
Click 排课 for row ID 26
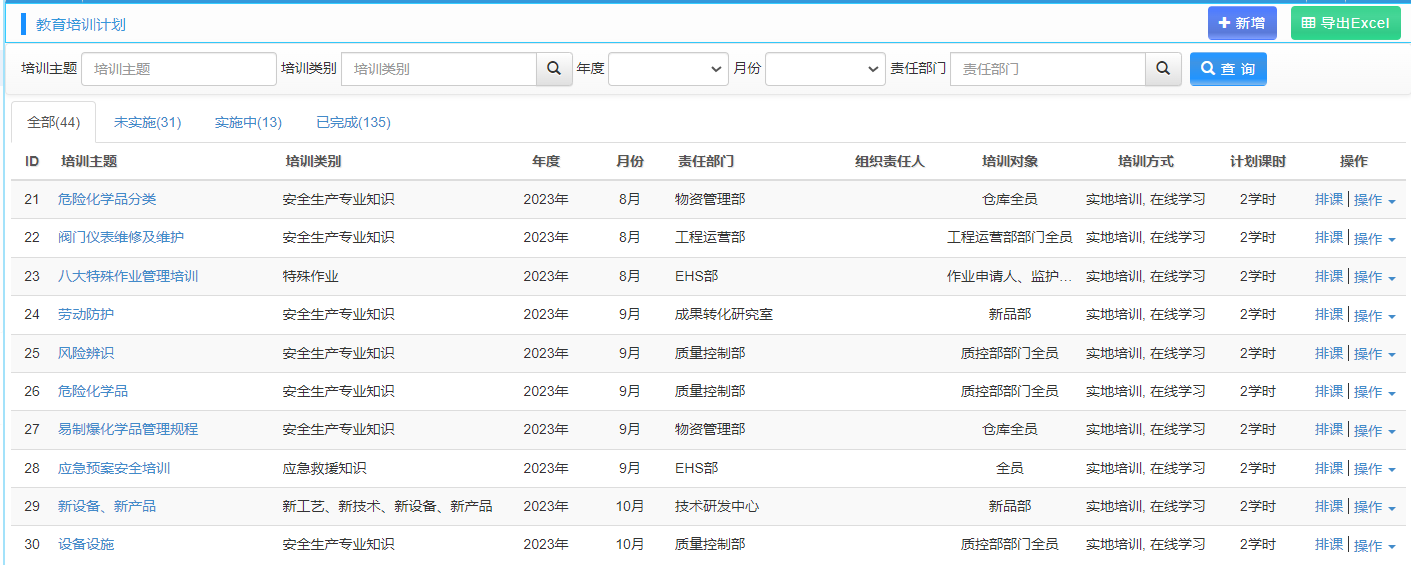[1329, 391]
